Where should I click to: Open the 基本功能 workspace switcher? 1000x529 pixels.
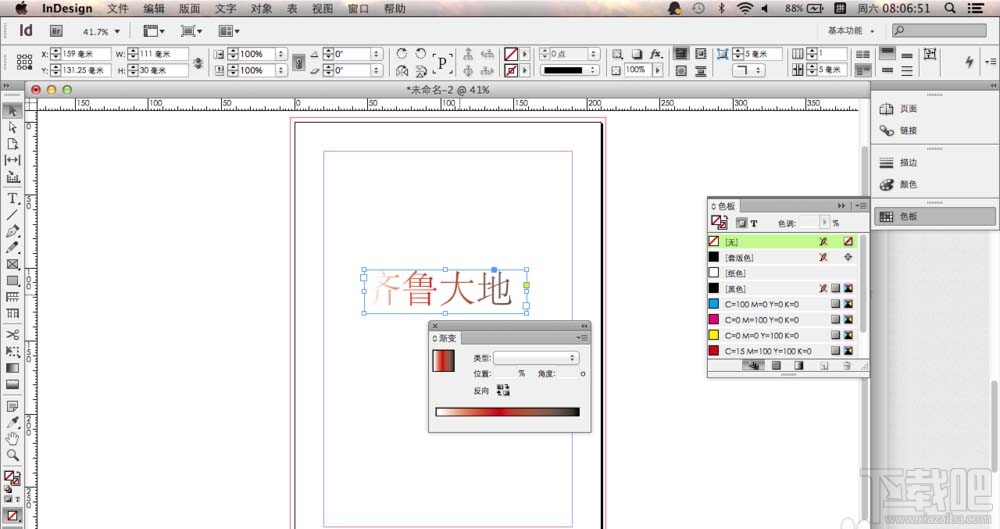851,30
